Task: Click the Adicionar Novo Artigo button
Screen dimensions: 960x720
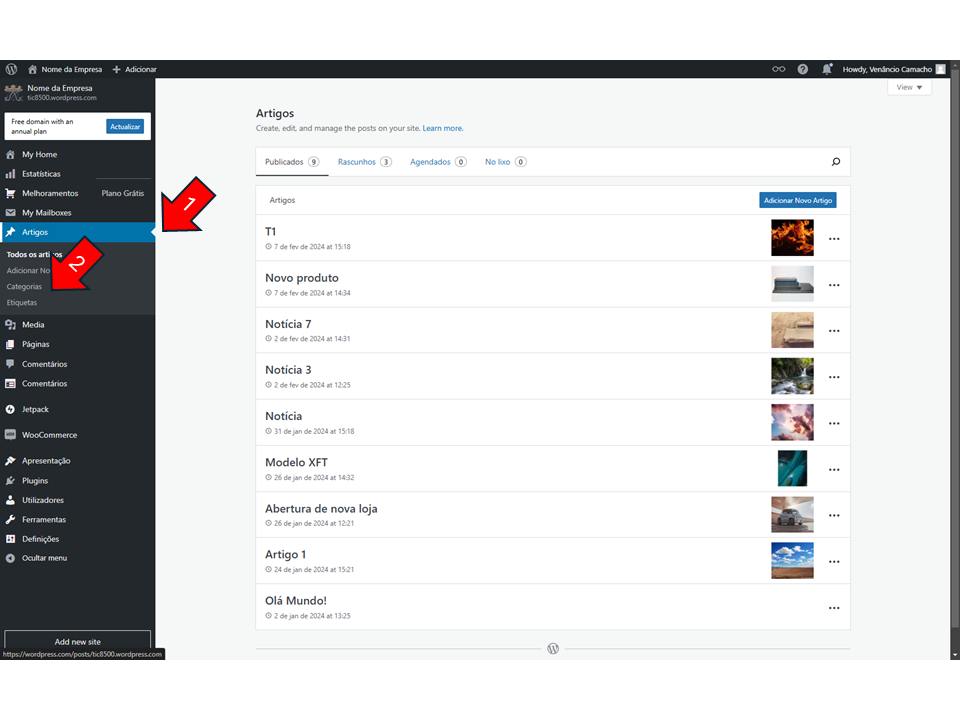Action: click(798, 200)
